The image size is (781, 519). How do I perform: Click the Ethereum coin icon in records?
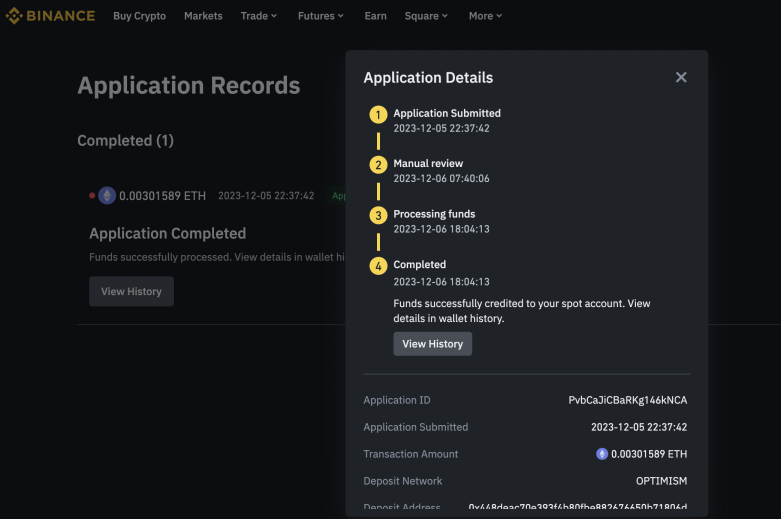coord(107,196)
